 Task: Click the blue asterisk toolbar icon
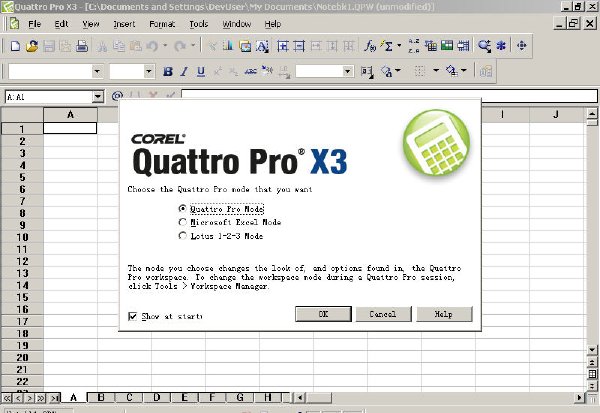(501, 46)
